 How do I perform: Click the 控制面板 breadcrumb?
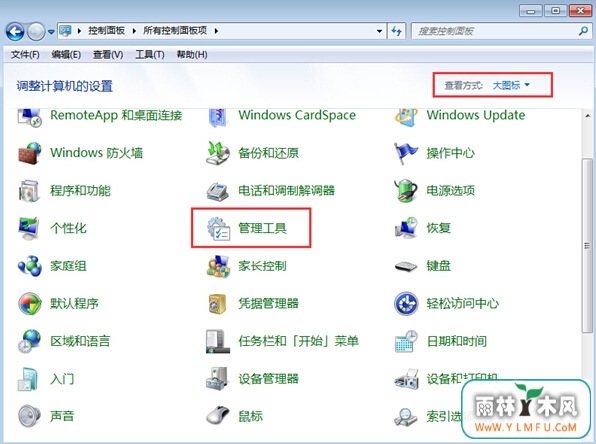click(106, 31)
